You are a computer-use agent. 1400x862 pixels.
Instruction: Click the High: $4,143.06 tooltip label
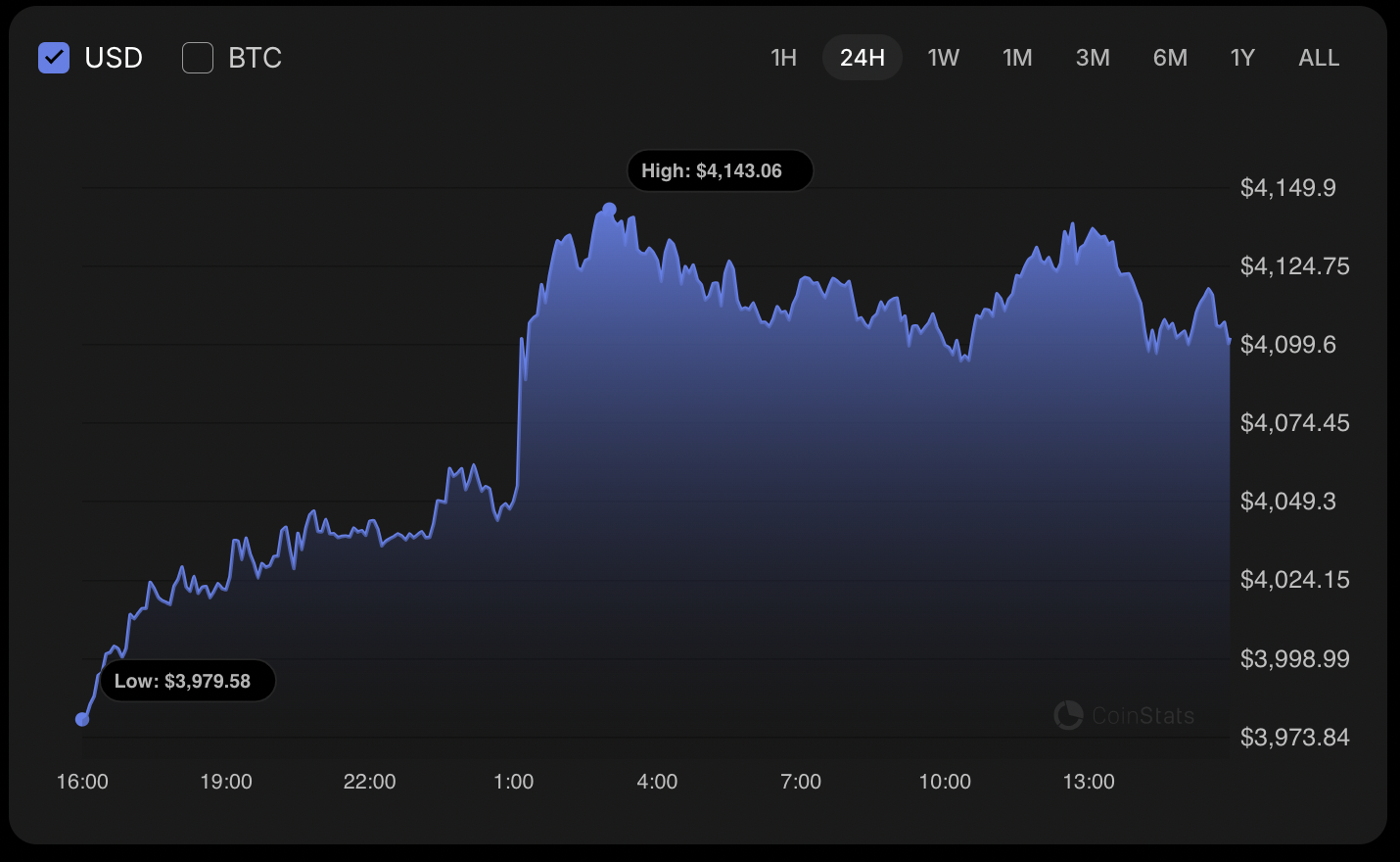tap(720, 170)
